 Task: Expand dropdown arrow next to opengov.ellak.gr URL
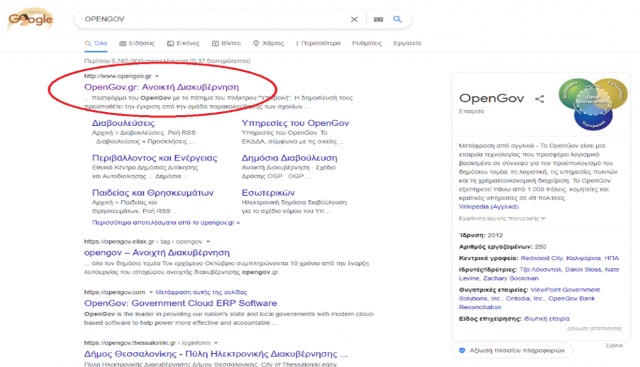(x=208, y=242)
